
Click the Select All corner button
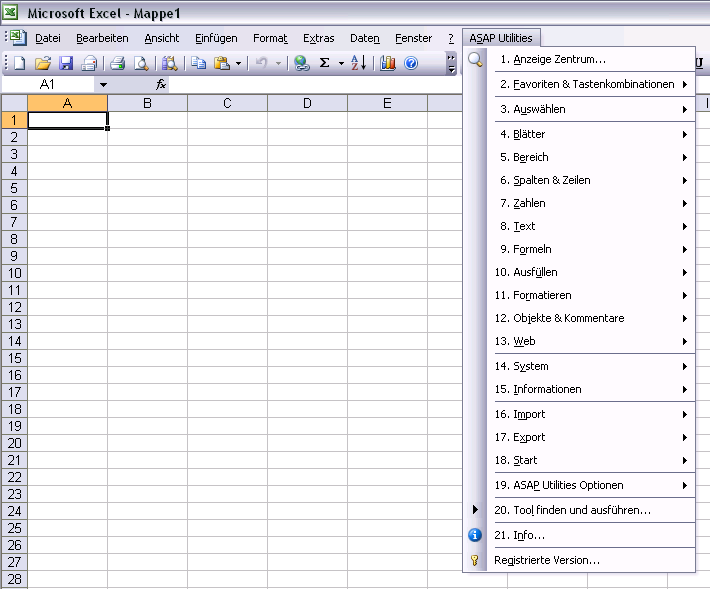point(14,103)
